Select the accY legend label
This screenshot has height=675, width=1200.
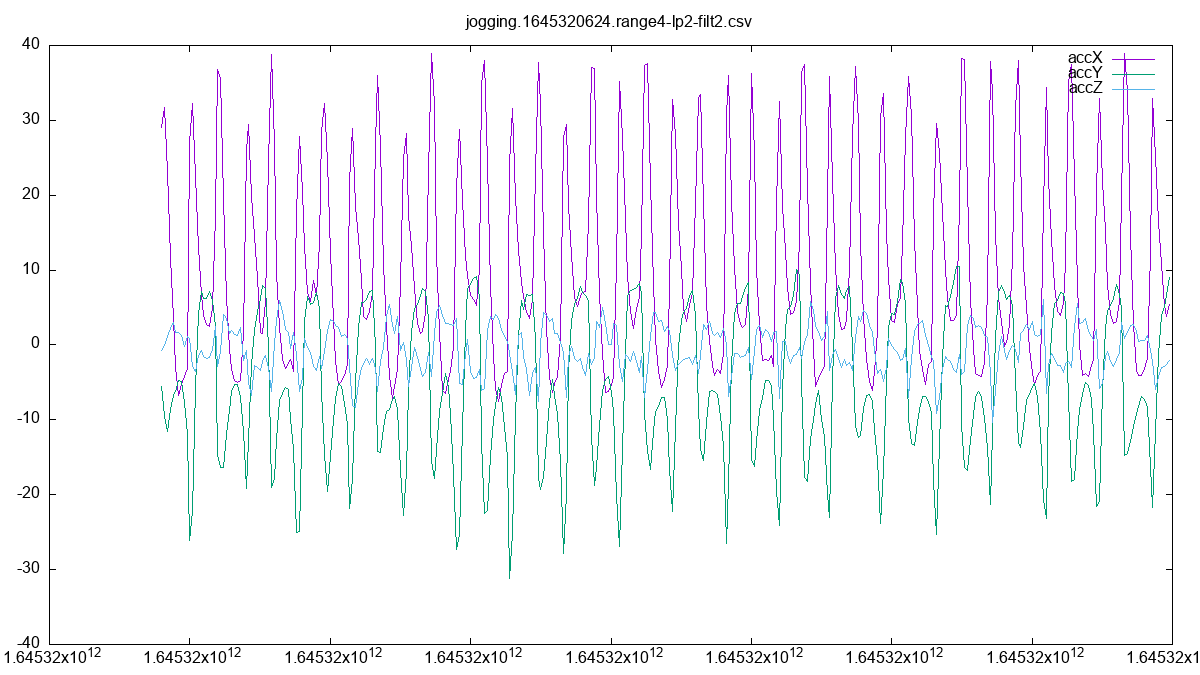coord(1085,73)
